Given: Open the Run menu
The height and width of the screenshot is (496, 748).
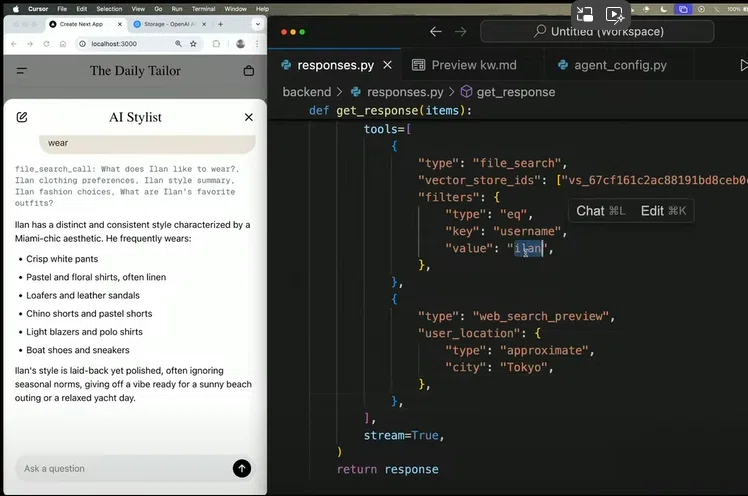Looking at the screenshot, I should (177, 9).
